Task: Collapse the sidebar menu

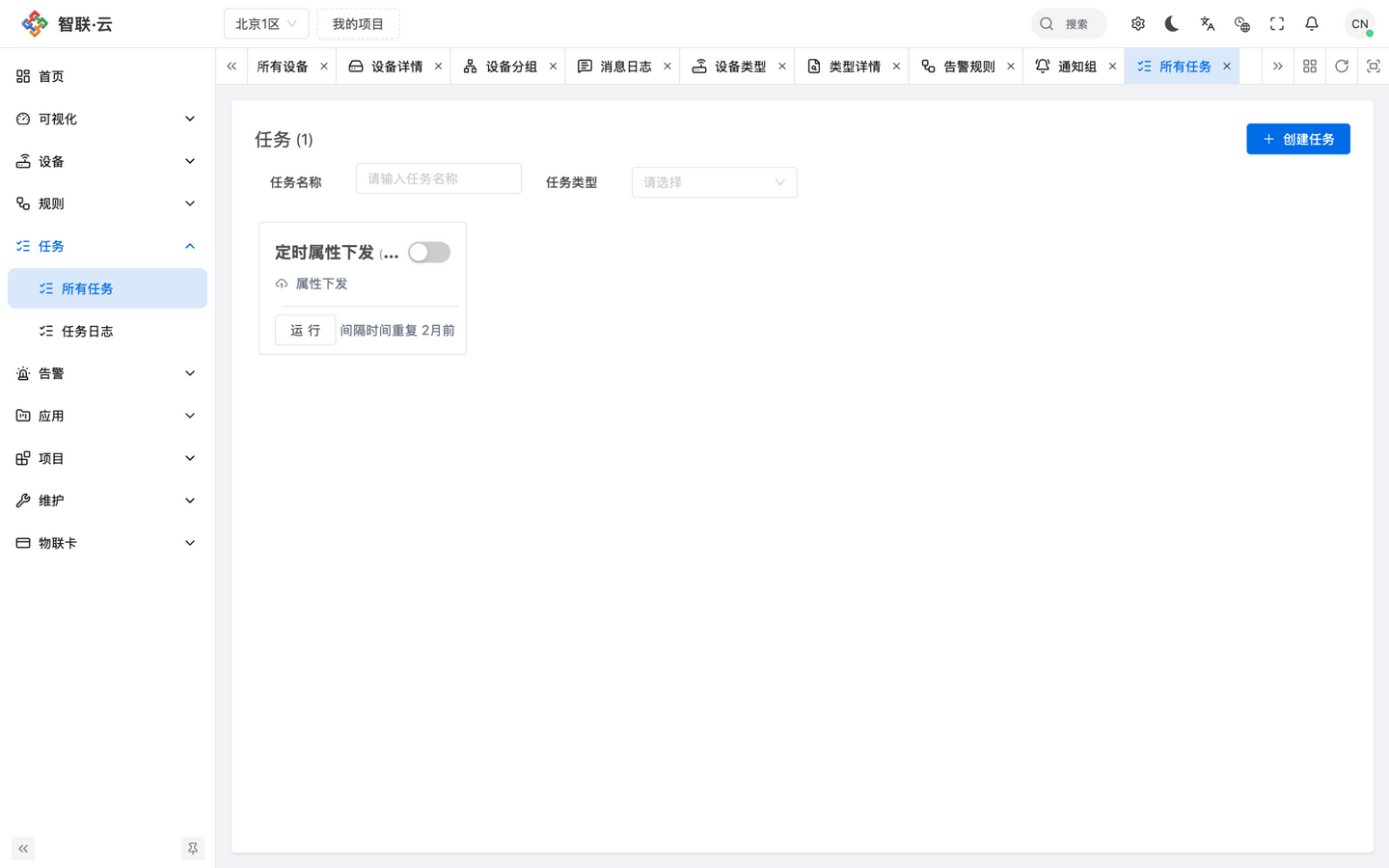Action: pos(23,849)
